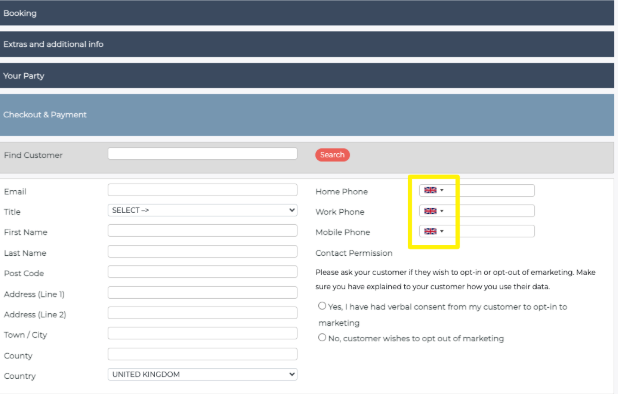
Task: Click the Post Code input field
Action: click(x=203, y=271)
